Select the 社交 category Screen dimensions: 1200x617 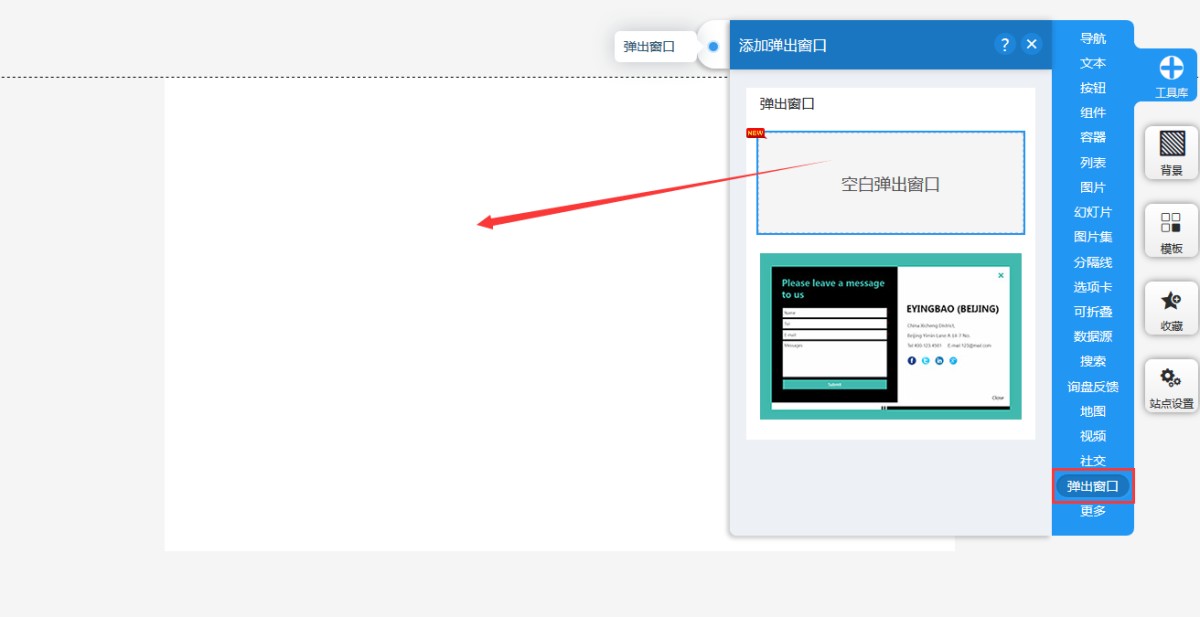click(x=1093, y=461)
